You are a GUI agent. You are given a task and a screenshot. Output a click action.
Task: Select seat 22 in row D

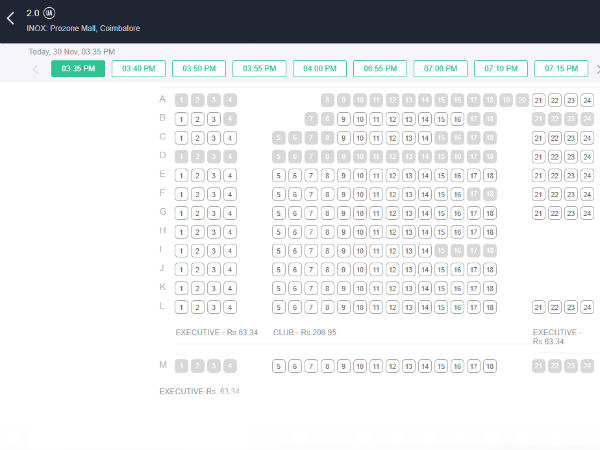[554, 157]
